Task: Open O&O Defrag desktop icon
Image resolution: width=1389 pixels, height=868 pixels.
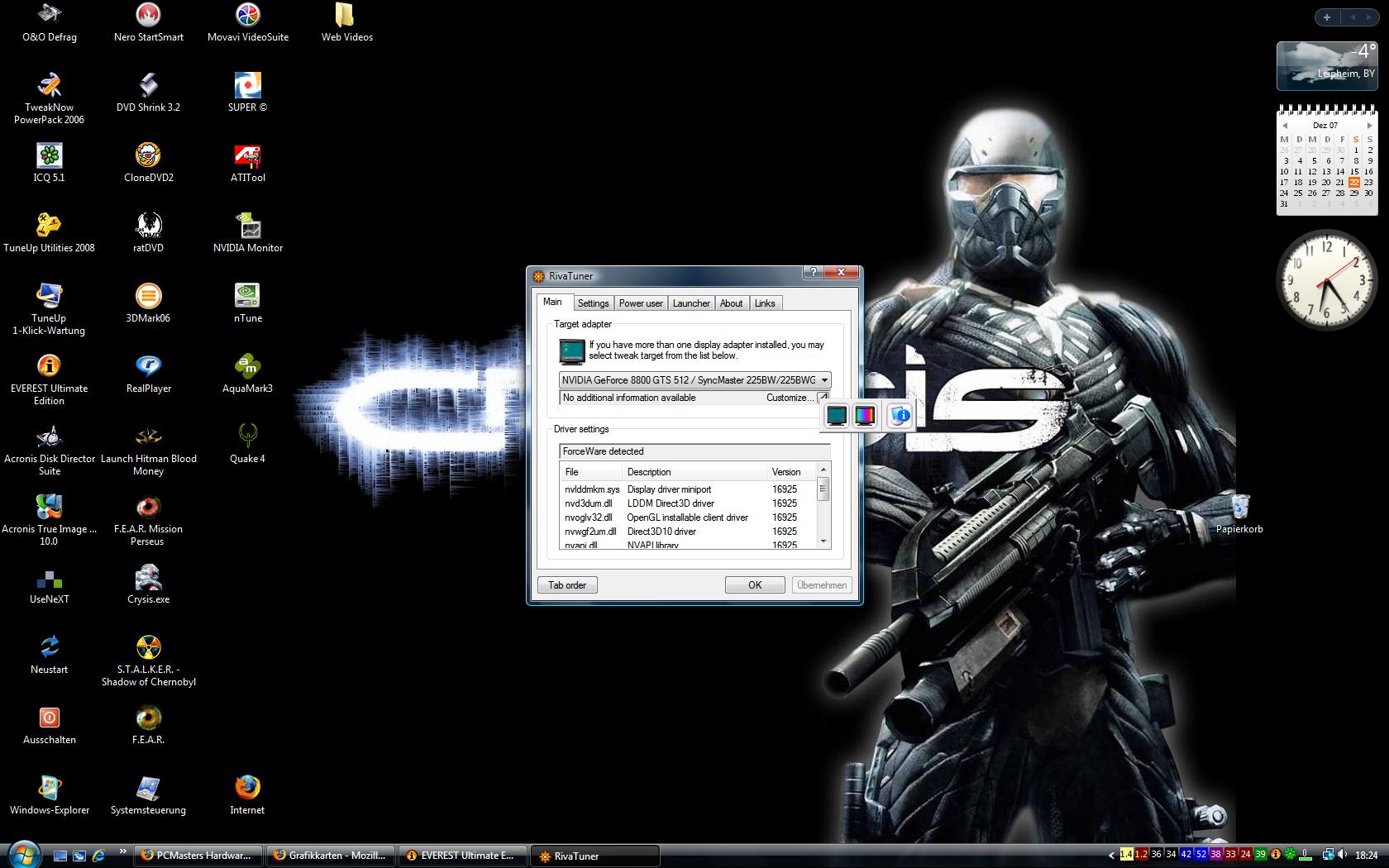Action: (x=50, y=23)
